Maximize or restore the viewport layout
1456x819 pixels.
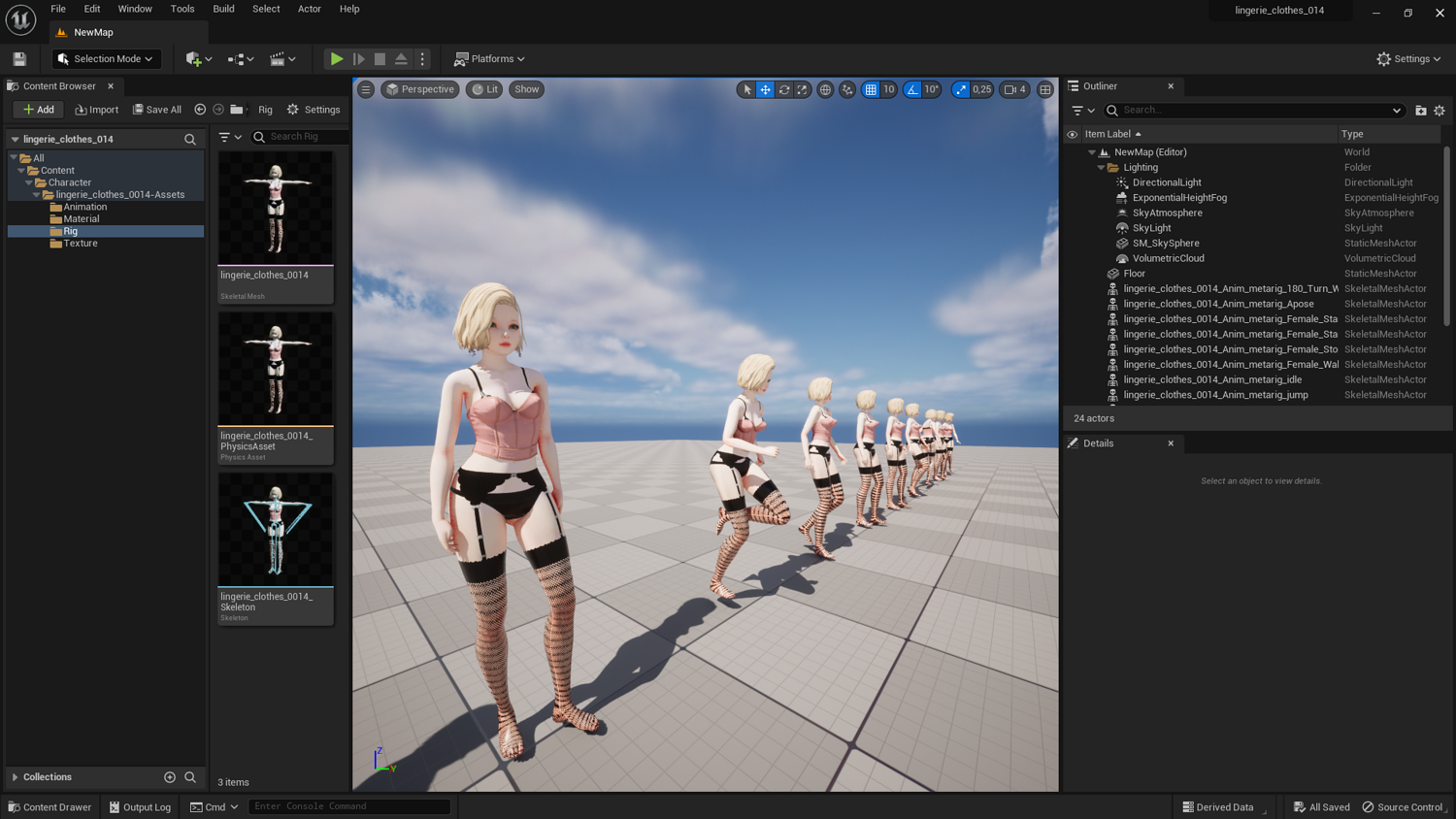(x=1045, y=89)
